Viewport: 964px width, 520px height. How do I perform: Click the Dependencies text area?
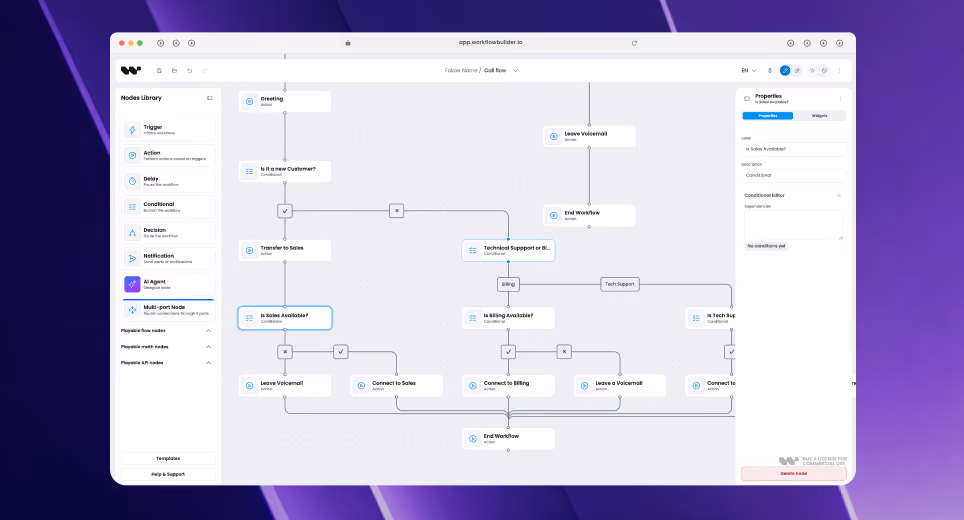click(x=794, y=225)
